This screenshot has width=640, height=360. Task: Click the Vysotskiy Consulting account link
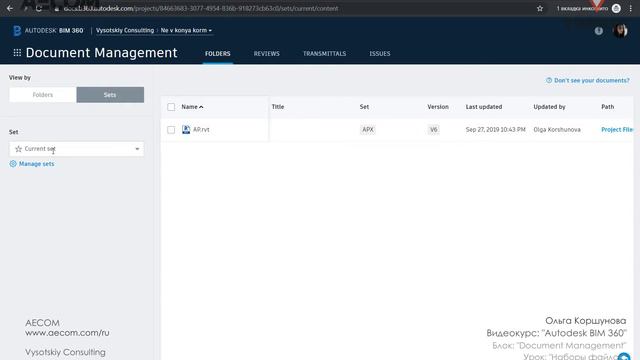pyautogui.click(x=125, y=31)
